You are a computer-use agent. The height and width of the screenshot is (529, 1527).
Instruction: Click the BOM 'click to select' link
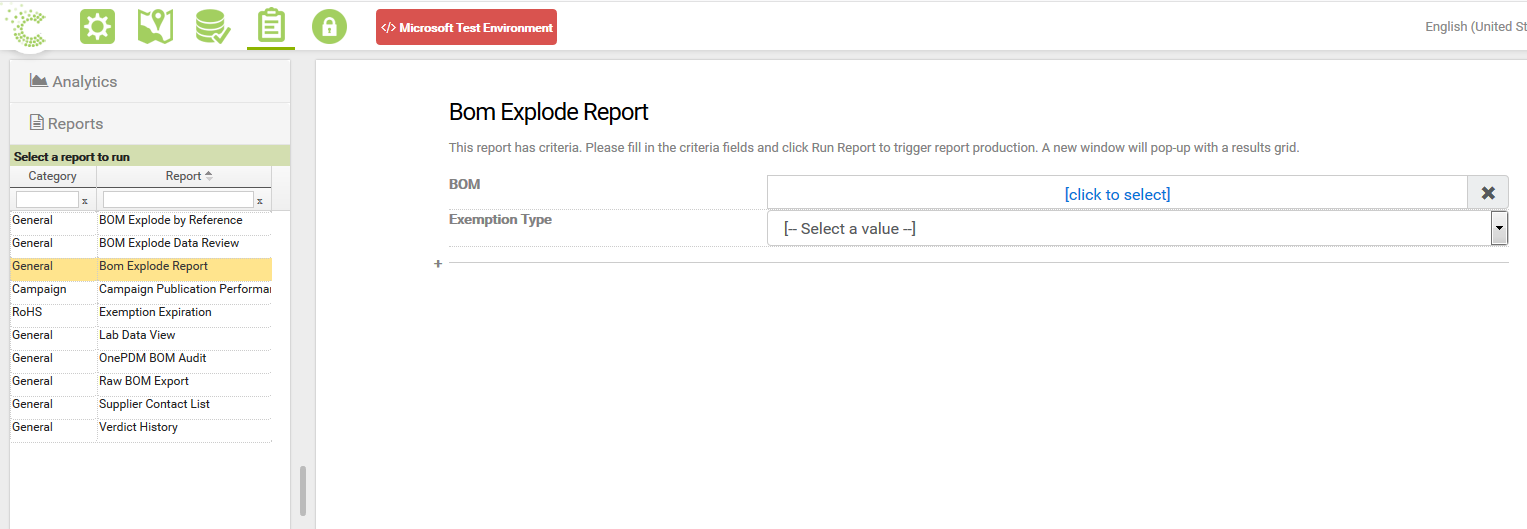tap(1117, 194)
